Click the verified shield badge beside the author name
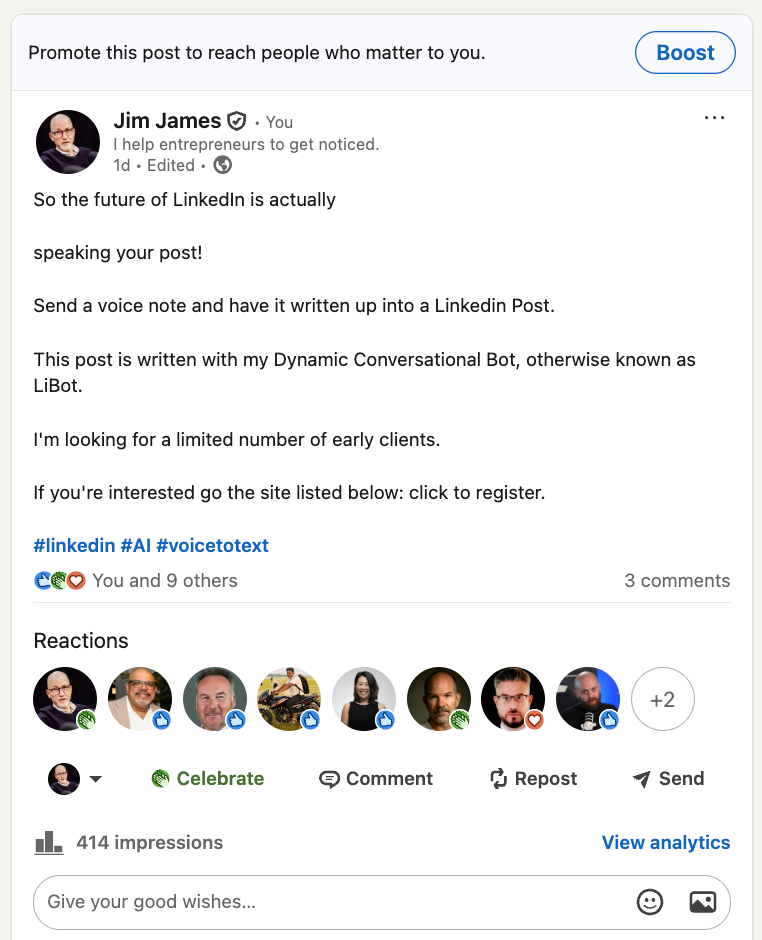 (x=237, y=122)
